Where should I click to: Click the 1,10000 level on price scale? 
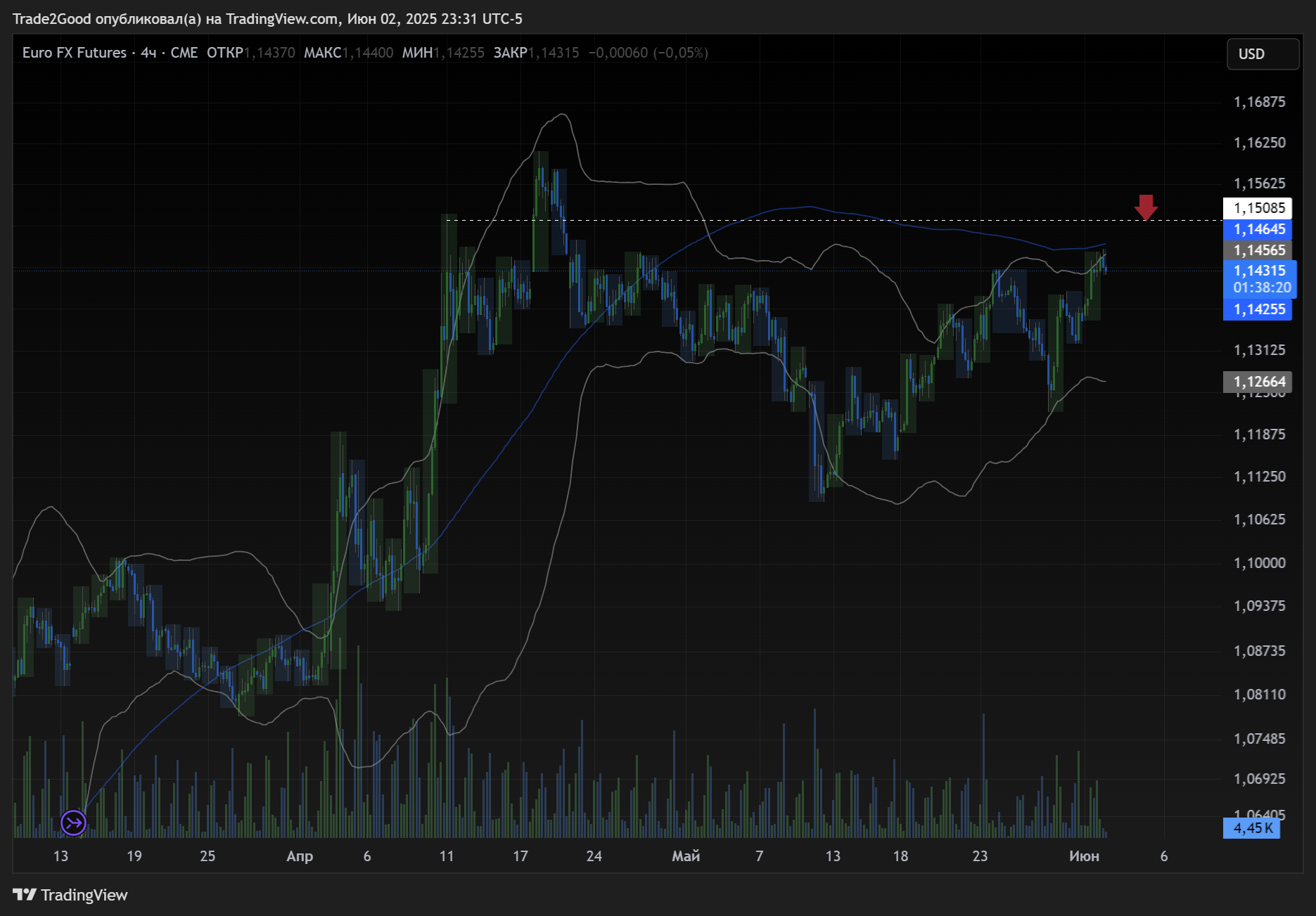tap(1259, 563)
